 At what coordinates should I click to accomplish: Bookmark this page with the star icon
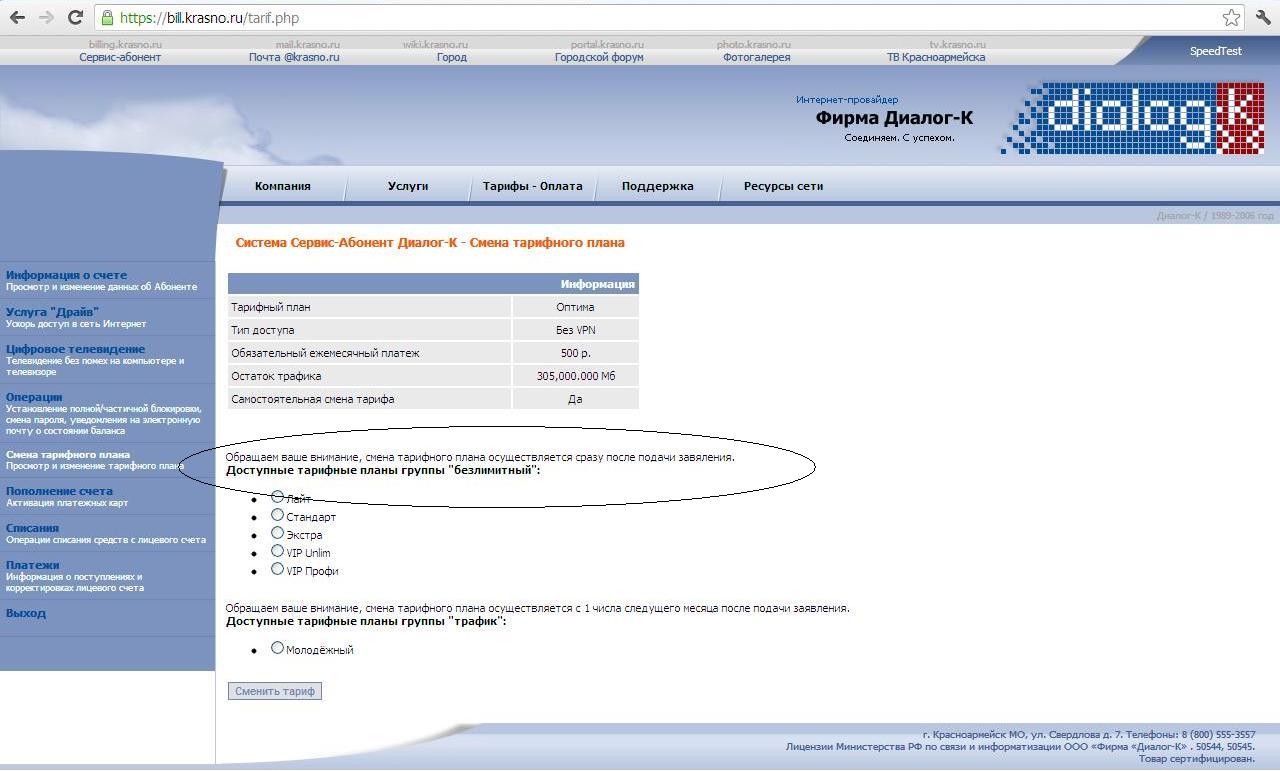[x=1231, y=17]
